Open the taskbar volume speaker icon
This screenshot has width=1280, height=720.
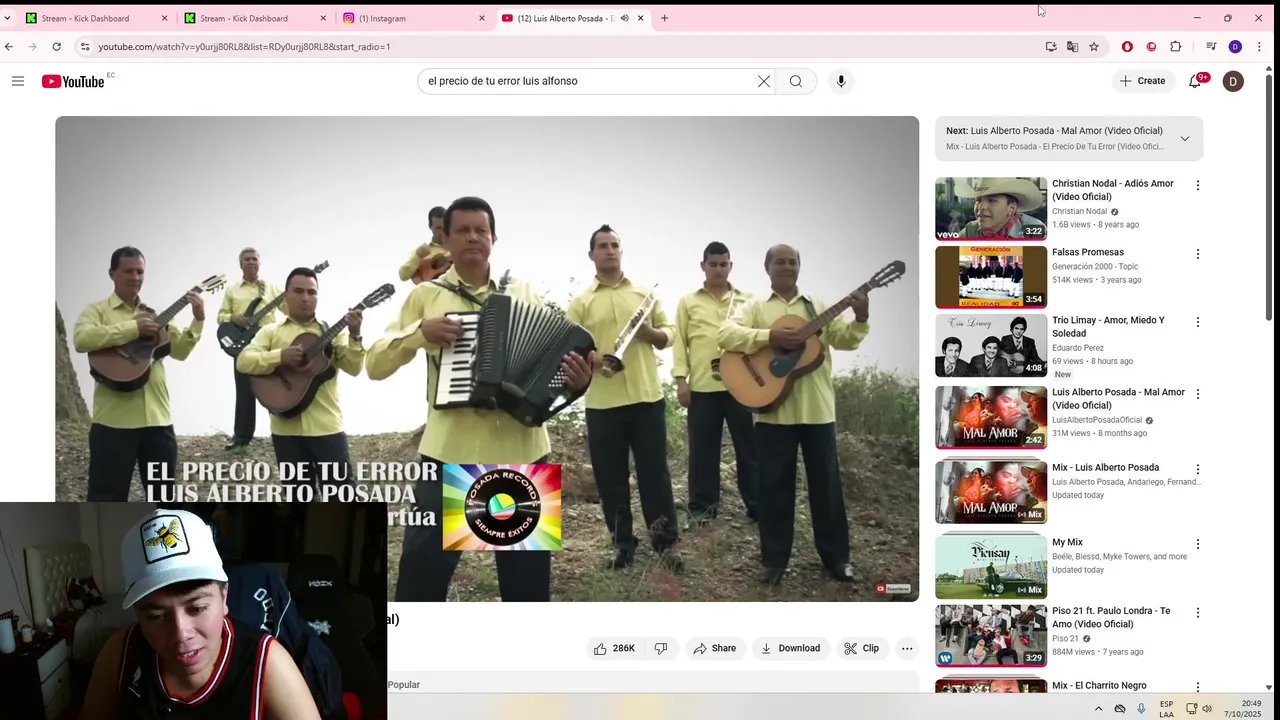pyautogui.click(x=1207, y=709)
